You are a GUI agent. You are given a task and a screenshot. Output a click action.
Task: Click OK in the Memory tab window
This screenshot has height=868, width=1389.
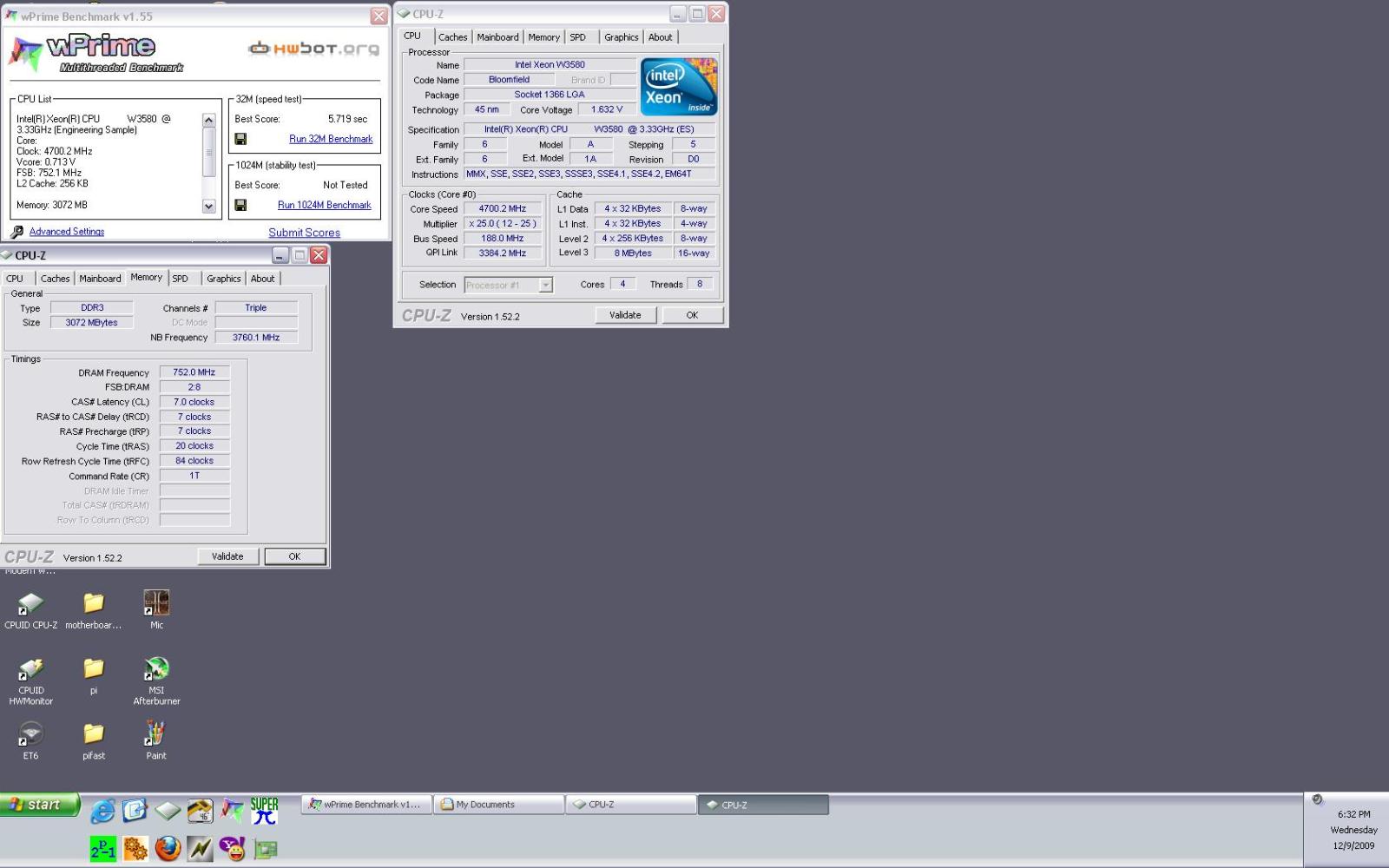(x=294, y=556)
